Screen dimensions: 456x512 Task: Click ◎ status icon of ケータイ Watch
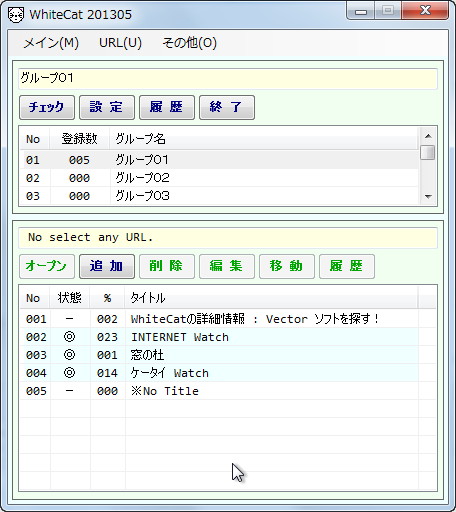69,373
